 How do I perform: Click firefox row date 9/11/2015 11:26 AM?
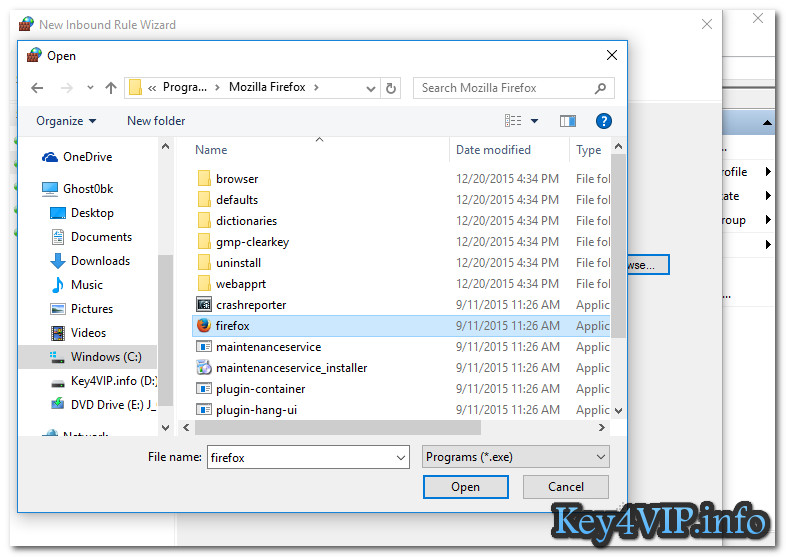[507, 326]
